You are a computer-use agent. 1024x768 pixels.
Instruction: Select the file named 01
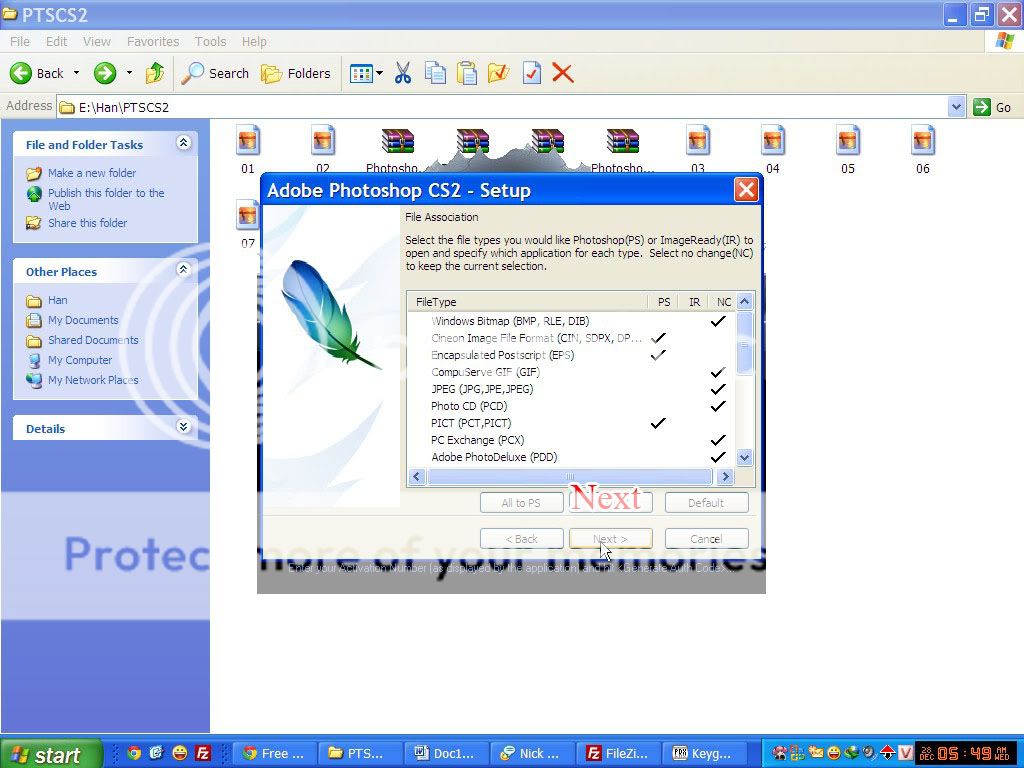pyautogui.click(x=248, y=150)
